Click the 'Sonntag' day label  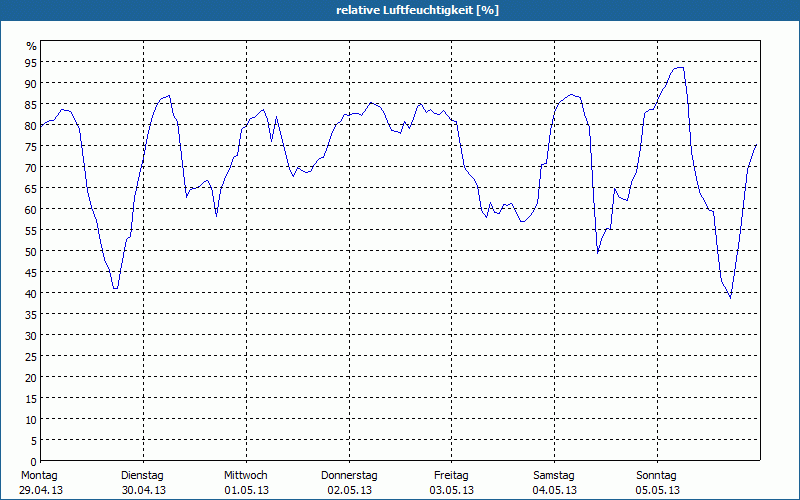click(x=656, y=476)
